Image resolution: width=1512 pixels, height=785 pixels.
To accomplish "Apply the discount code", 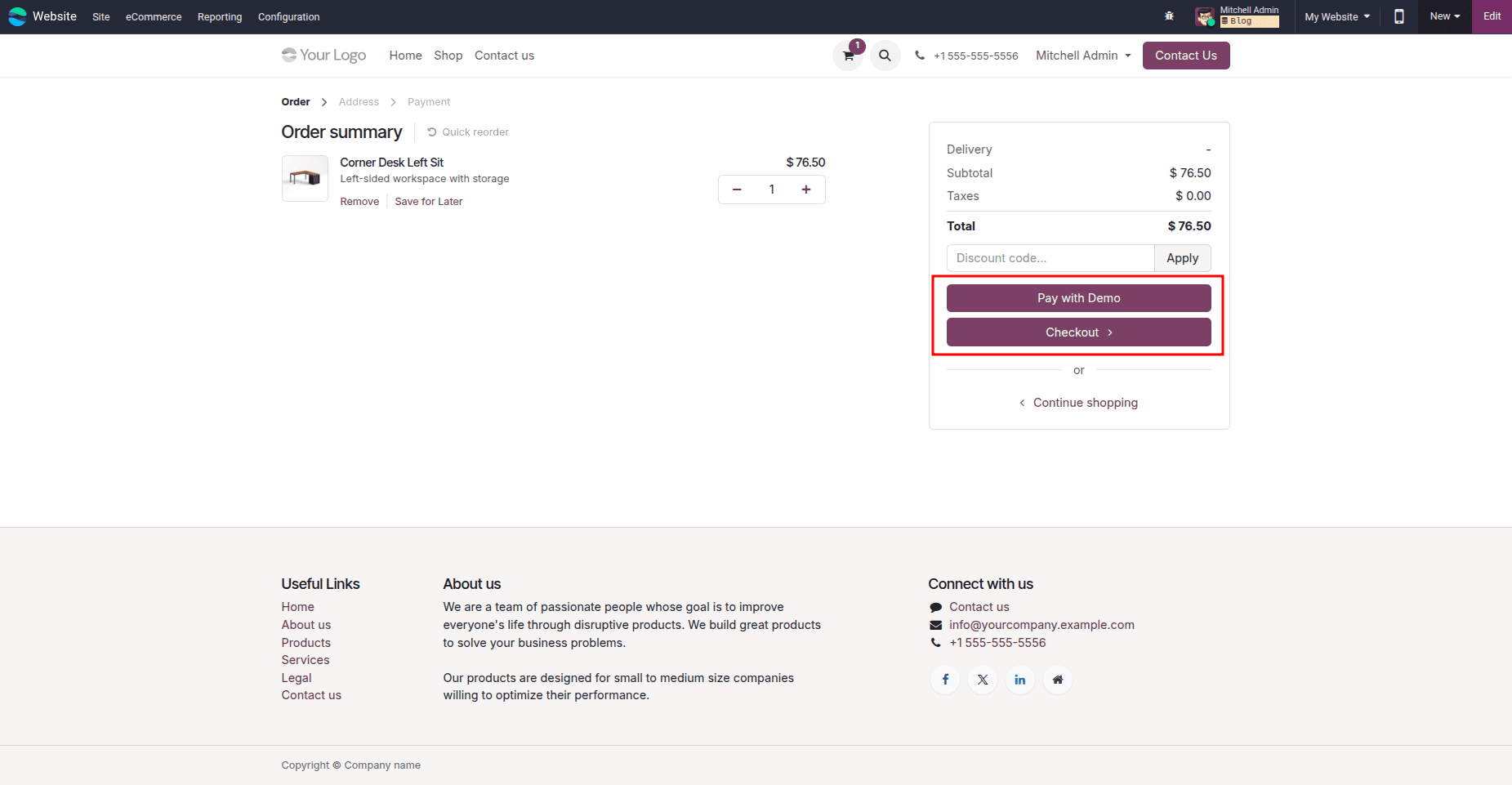I will click(1182, 258).
